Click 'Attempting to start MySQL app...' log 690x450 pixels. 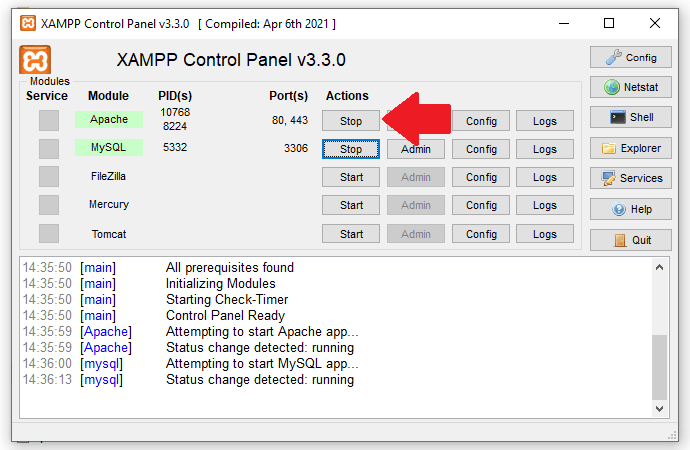tap(262, 363)
